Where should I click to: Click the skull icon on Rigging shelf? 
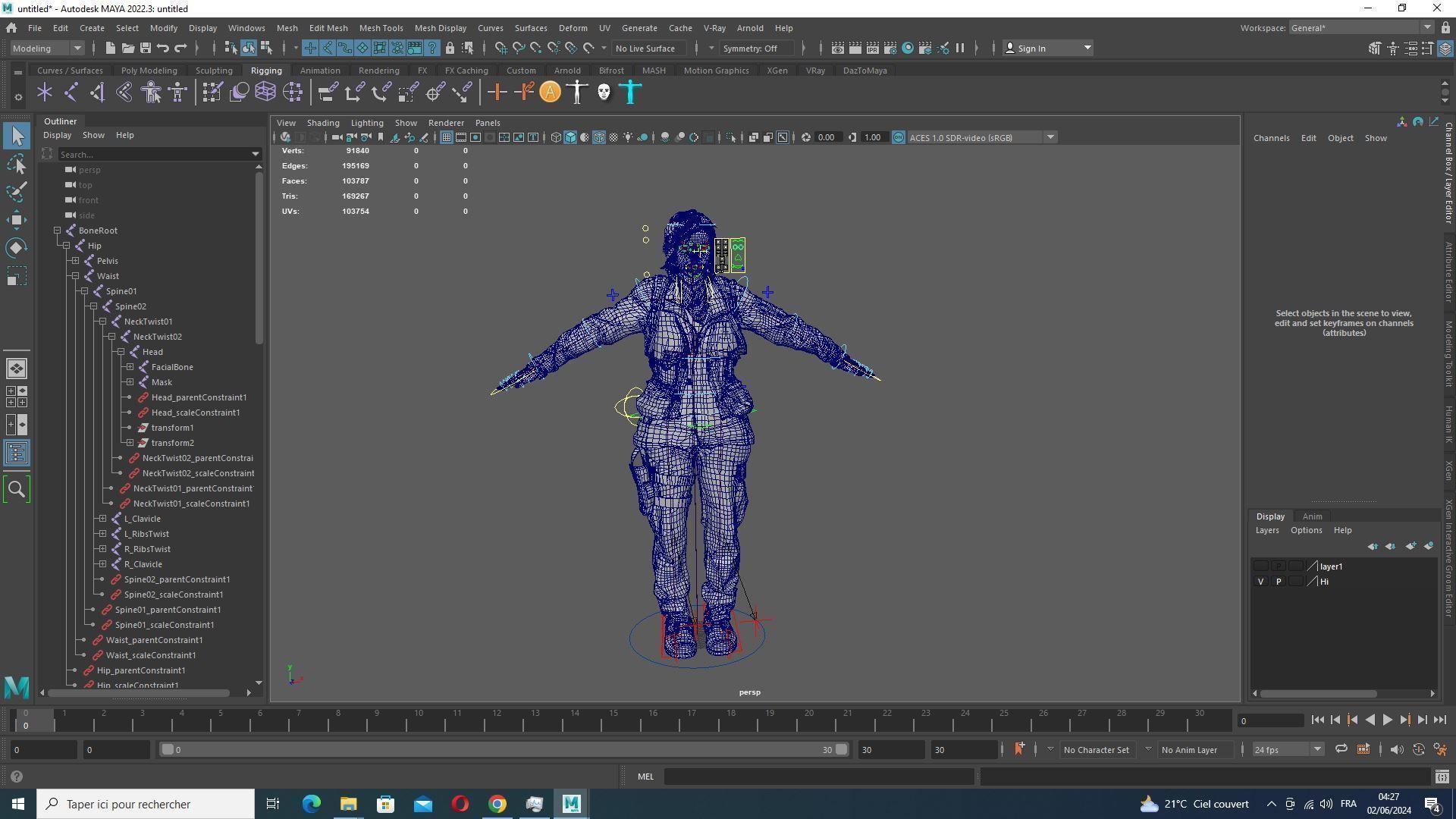click(x=604, y=93)
